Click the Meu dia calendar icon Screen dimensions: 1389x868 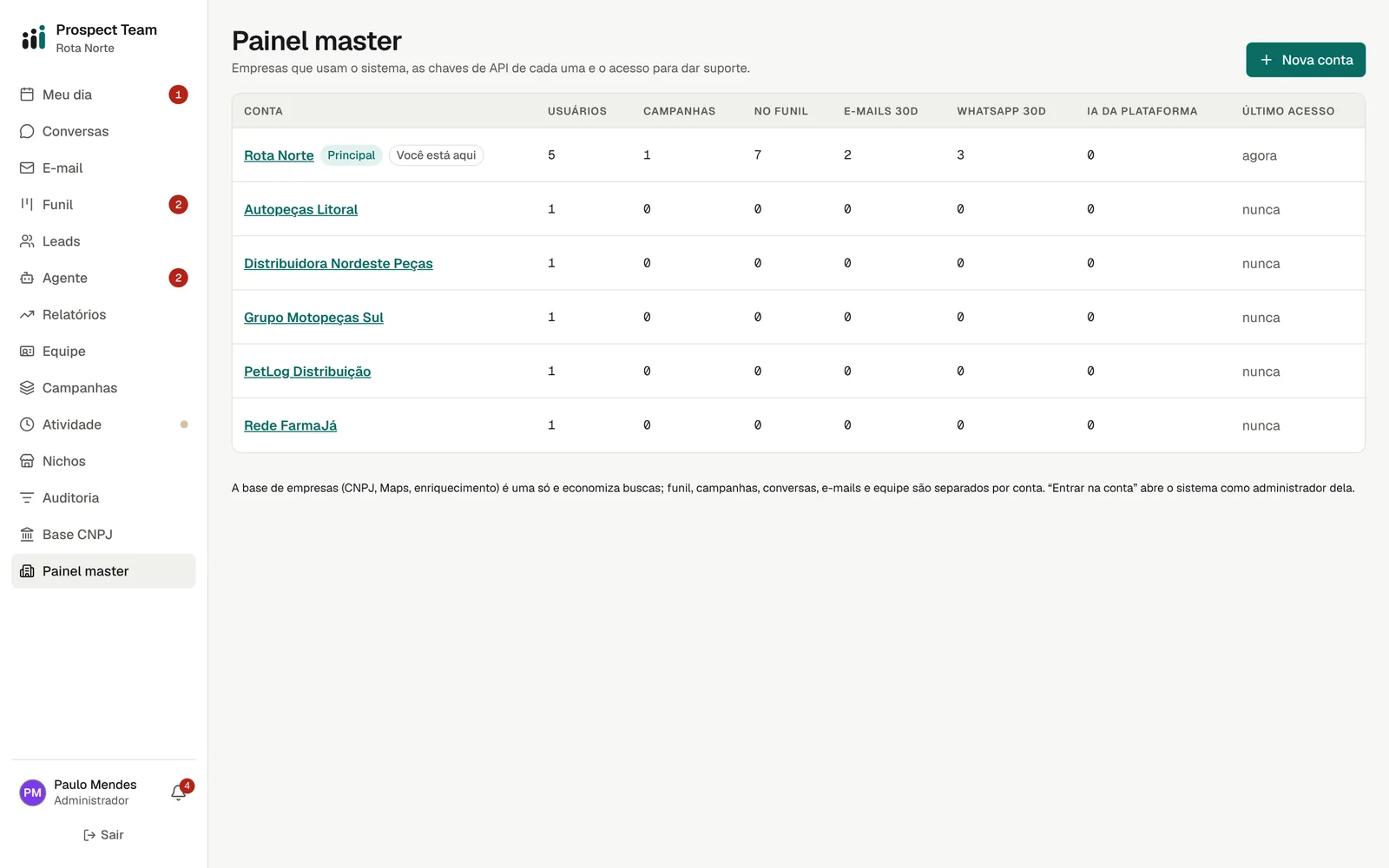coord(27,95)
